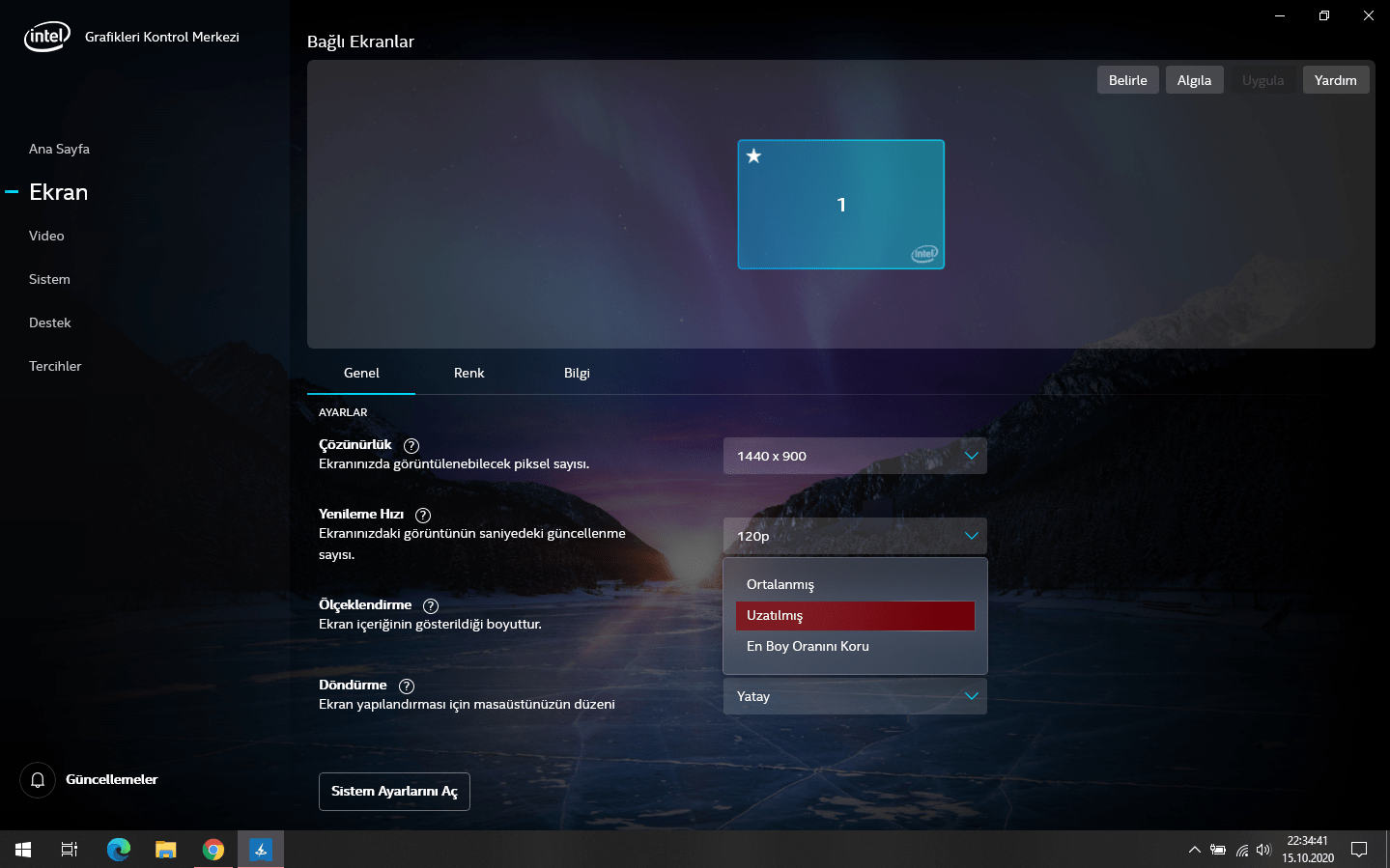Select Ekran in the sidebar
This screenshot has width=1390, height=868.
[58, 192]
